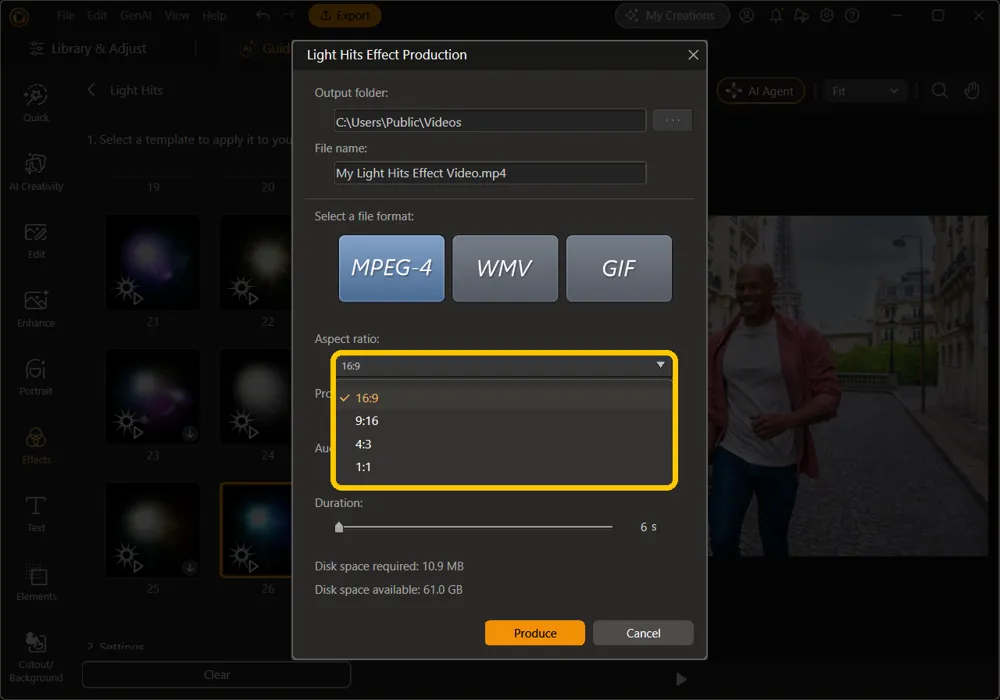The image size is (1000, 700).
Task: Open the help question mark icon
Action: 852,15
